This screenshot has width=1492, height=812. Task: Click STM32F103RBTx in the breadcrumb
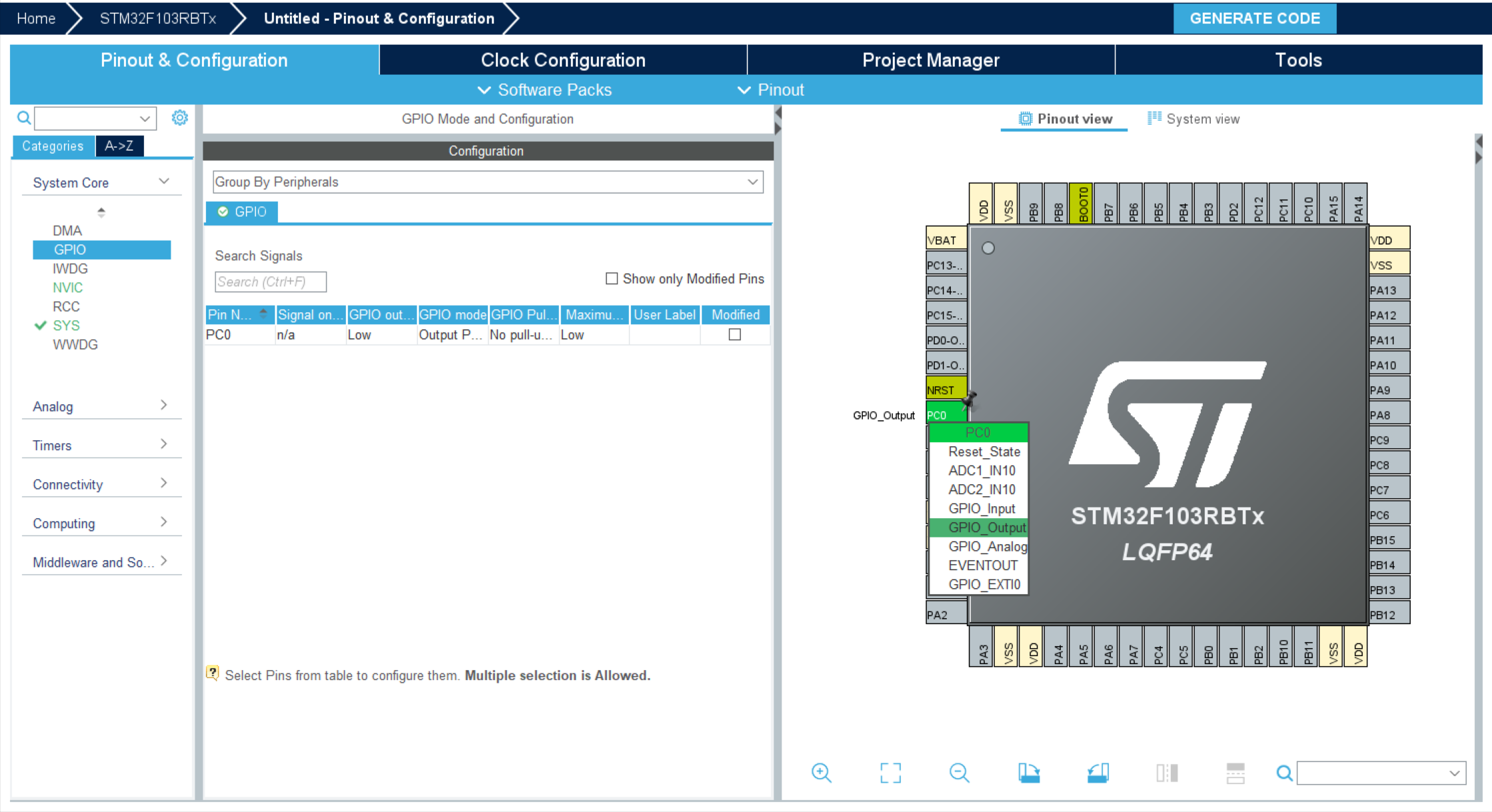click(x=158, y=18)
